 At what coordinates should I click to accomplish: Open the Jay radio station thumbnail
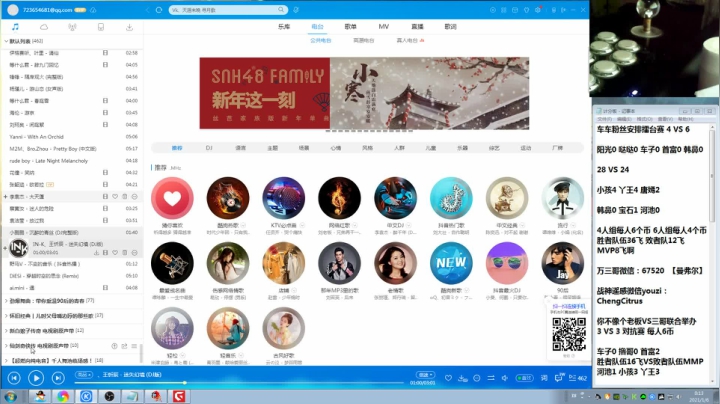coord(562,263)
